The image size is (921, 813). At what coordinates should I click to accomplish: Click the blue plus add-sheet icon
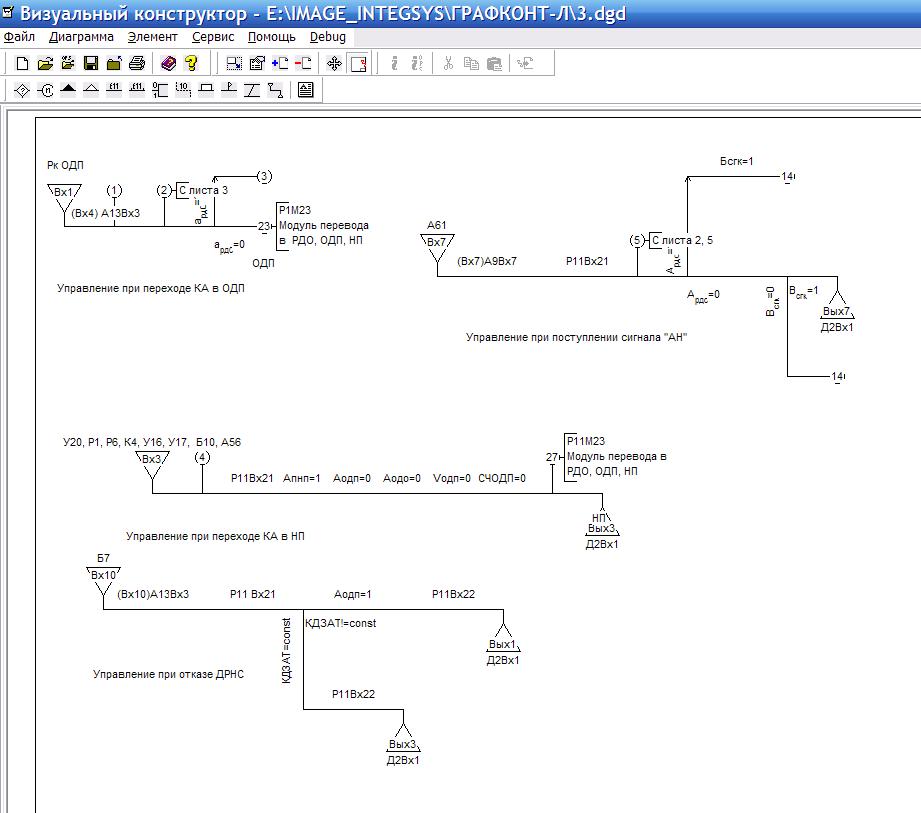280,63
